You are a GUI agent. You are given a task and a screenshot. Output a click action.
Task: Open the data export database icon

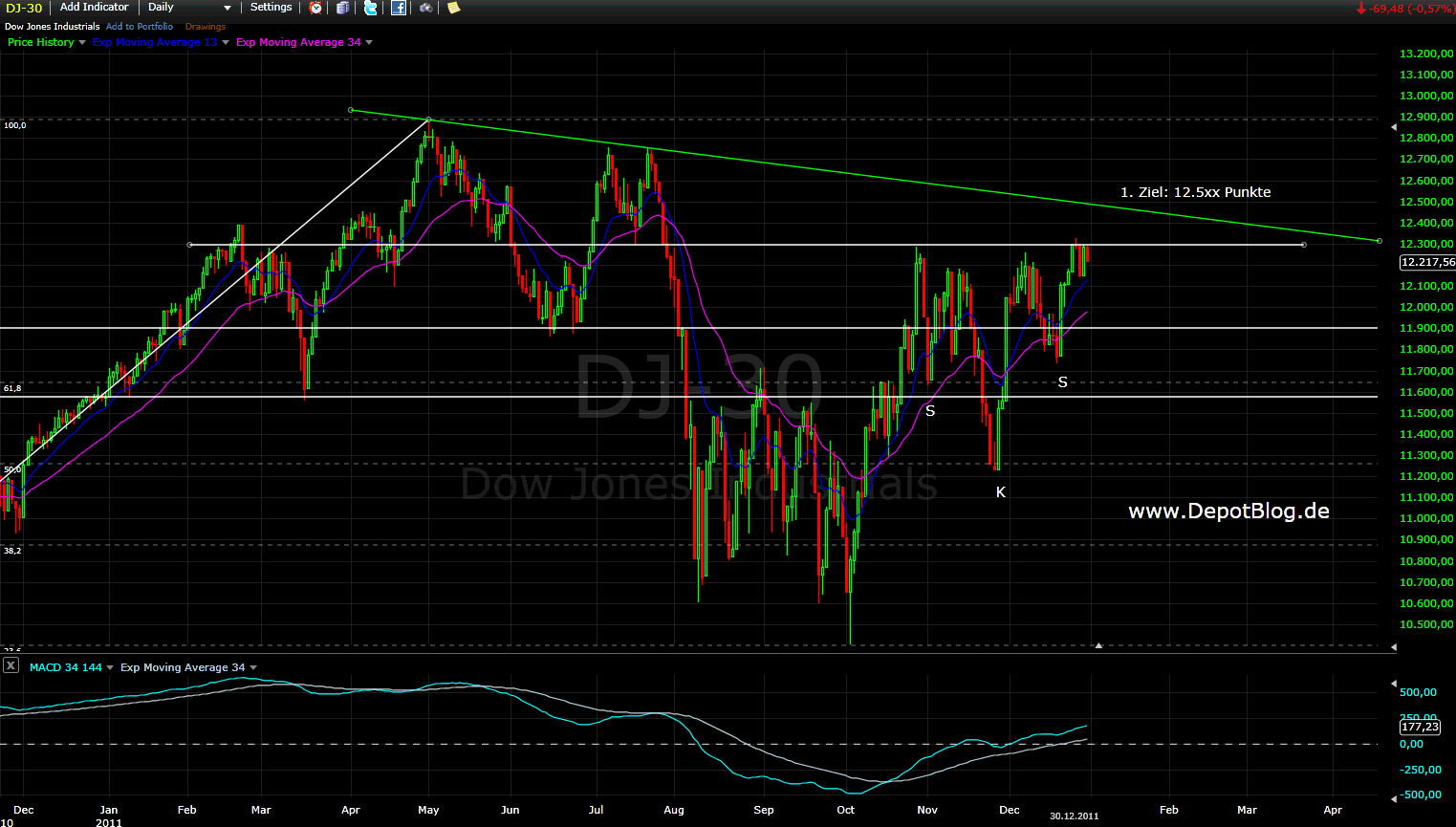click(343, 8)
